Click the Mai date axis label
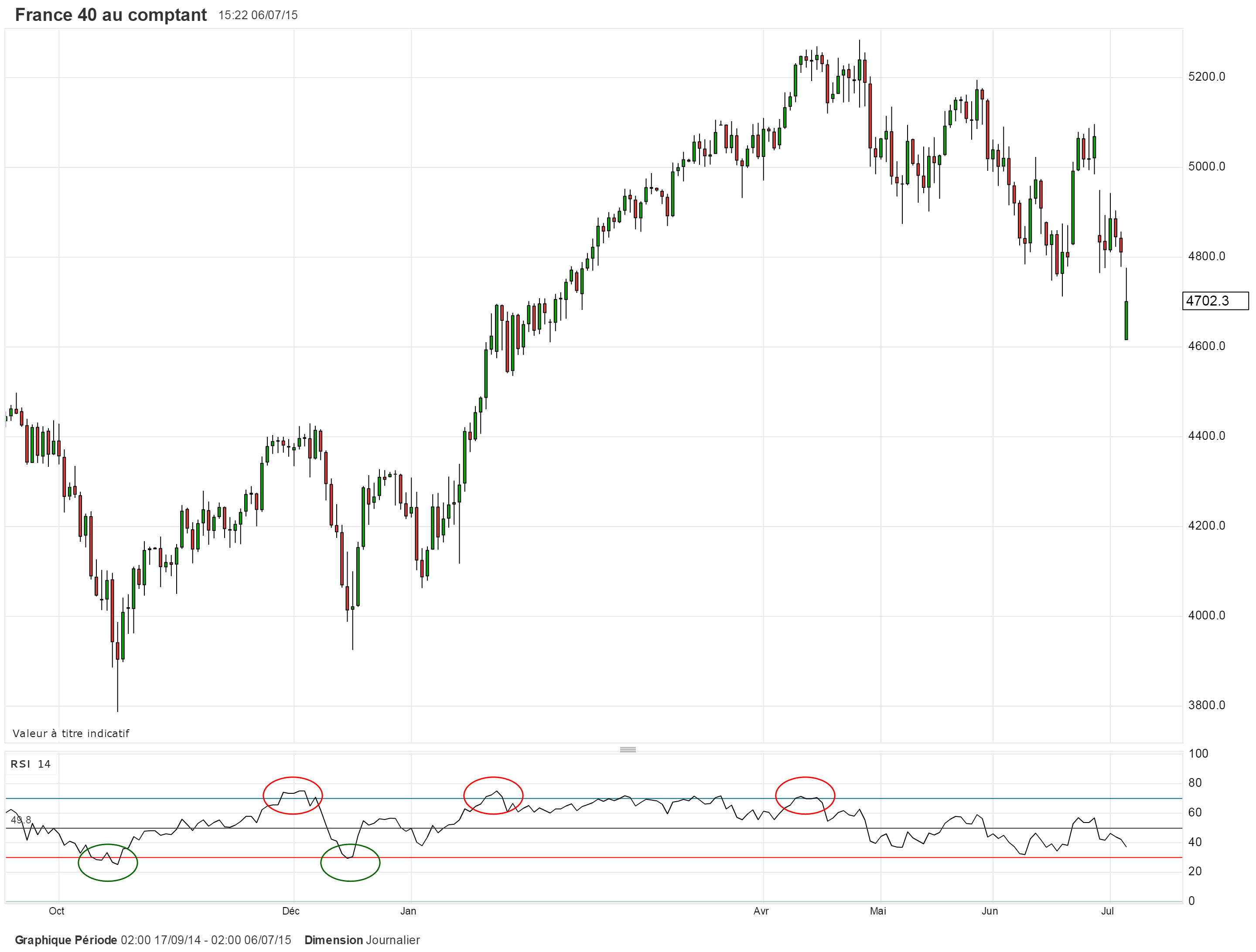1256x952 pixels. (x=878, y=911)
